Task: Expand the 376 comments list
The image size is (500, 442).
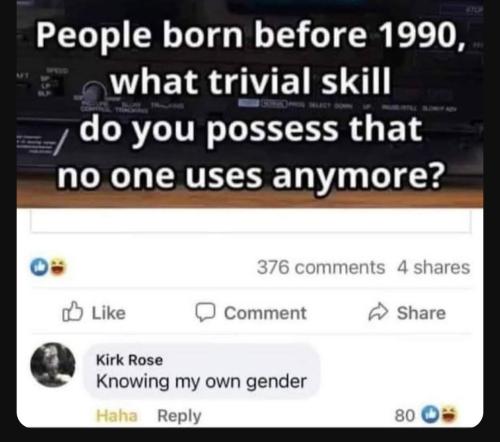Action: [321, 267]
